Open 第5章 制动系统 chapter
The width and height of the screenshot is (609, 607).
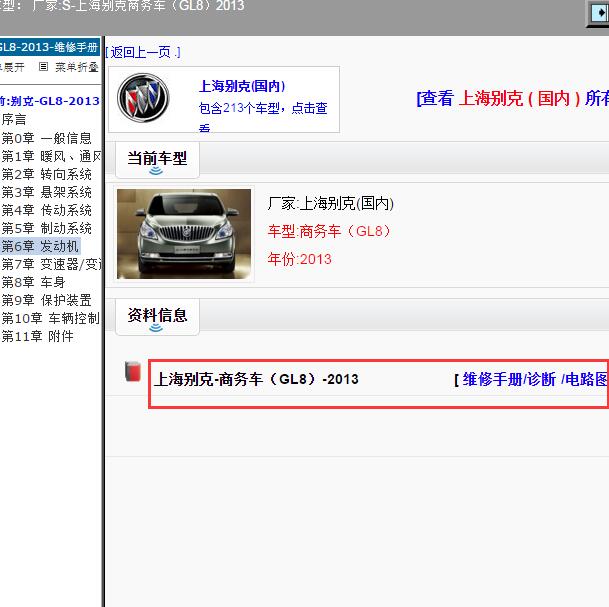point(46,228)
